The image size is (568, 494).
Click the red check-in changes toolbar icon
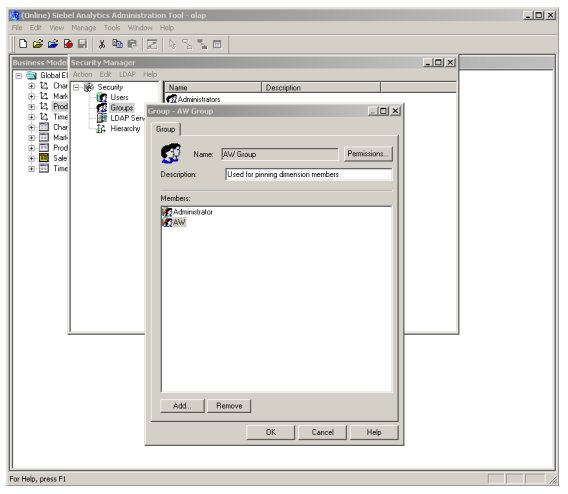[x=68, y=44]
